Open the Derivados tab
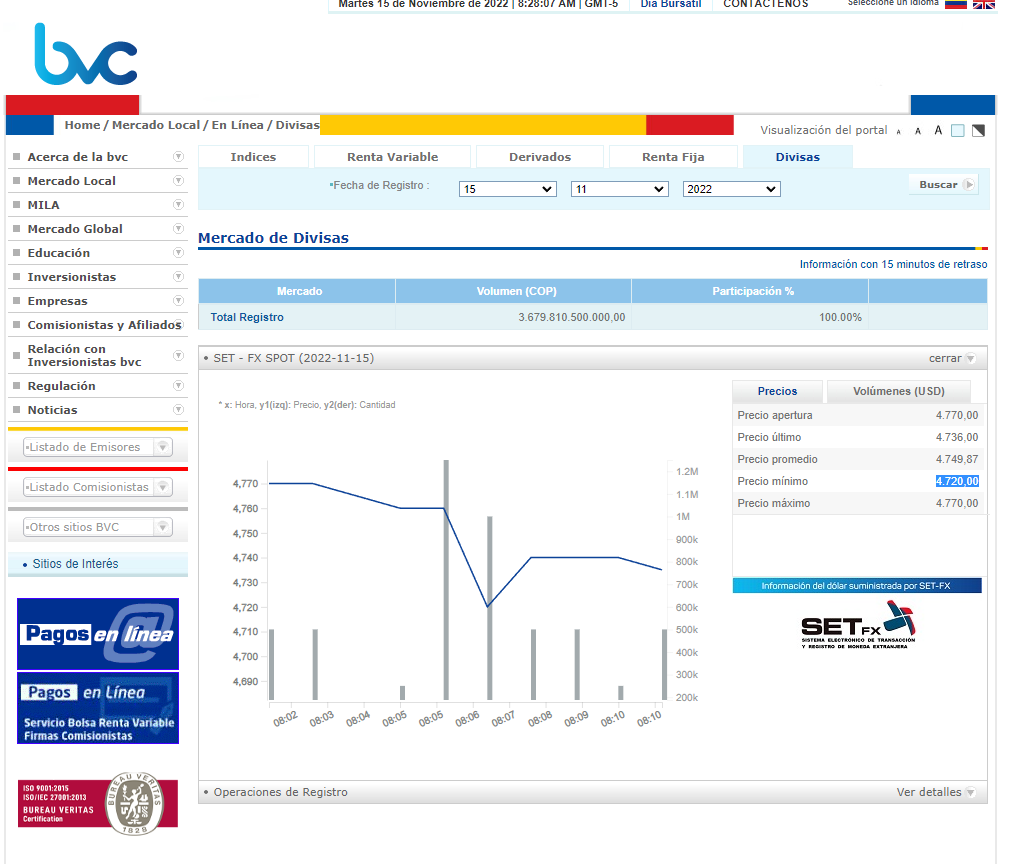 coord(540,157)
